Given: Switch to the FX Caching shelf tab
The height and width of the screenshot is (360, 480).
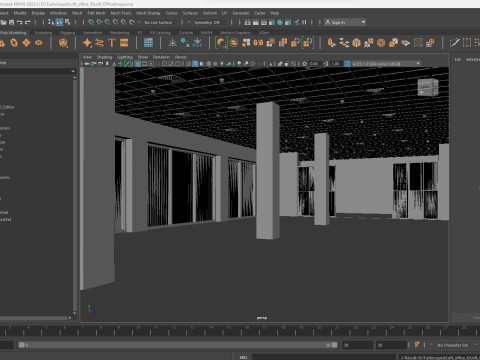Looking at the screenshot, I should (160, 33).
